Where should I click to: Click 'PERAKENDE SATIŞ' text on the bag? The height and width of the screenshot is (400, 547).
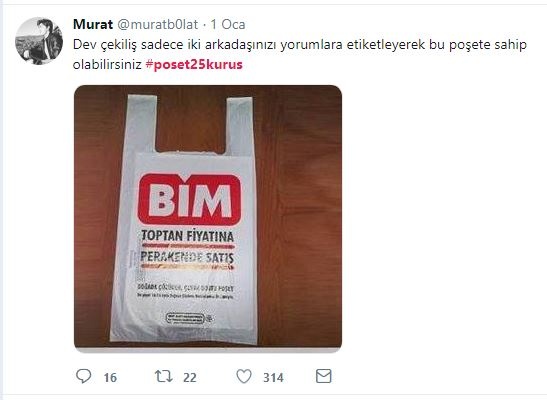coord(187,257)
